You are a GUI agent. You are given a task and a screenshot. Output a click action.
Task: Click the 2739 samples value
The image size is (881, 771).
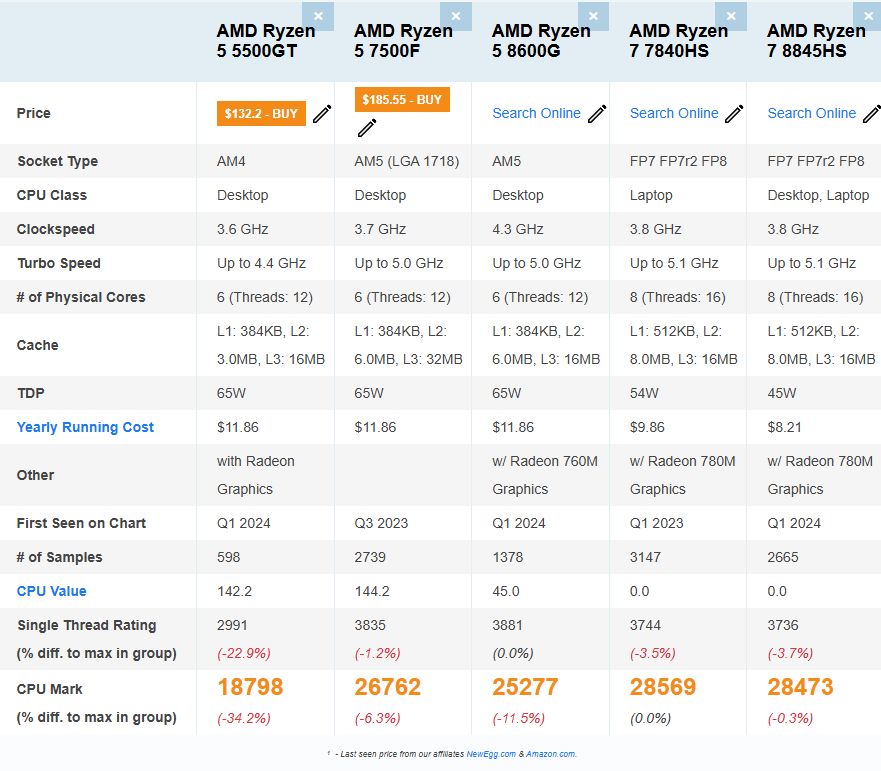click(370, 557)
